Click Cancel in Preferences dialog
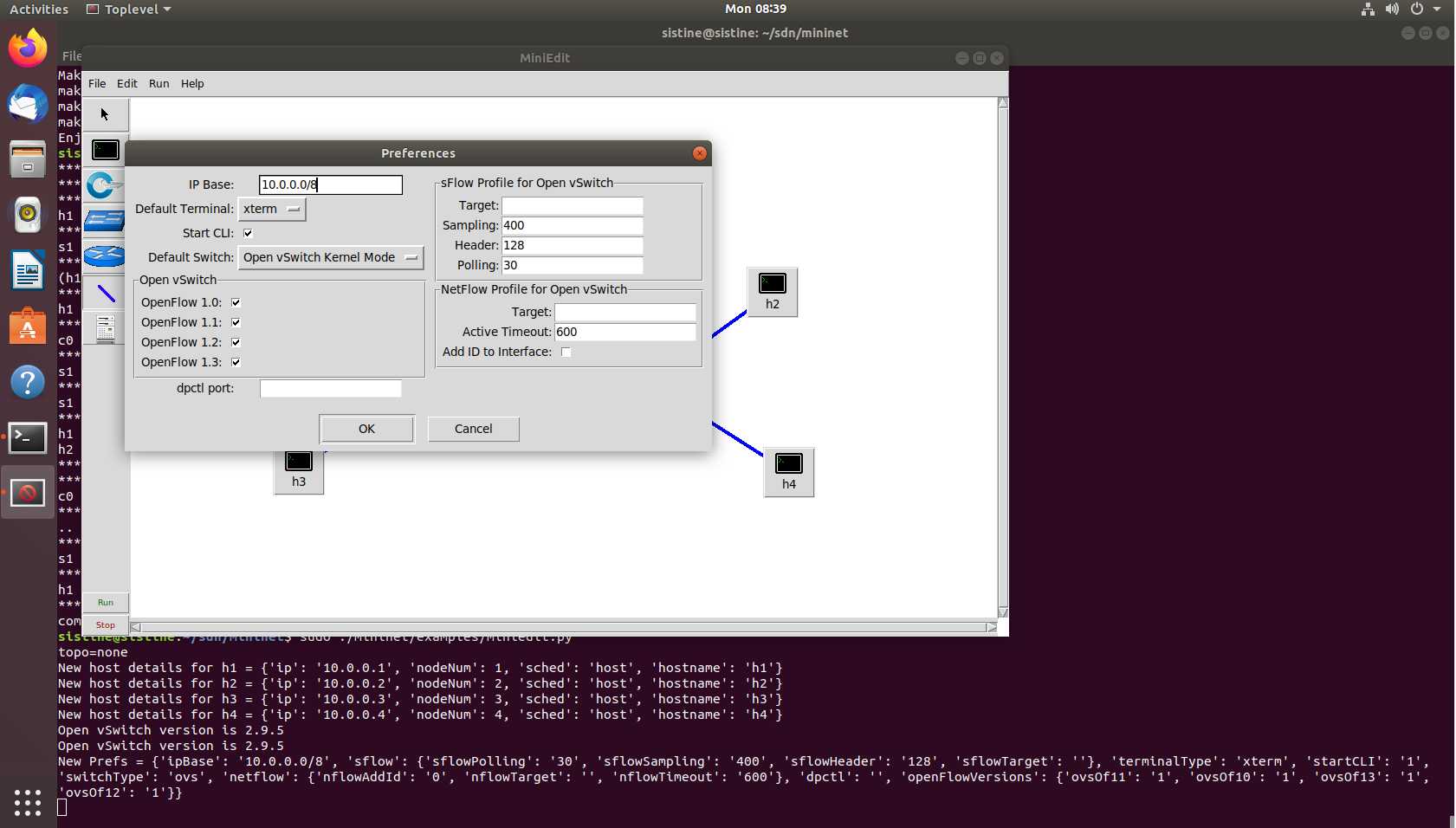This screenshot has height=828, width=1456. tap(473, 429)
